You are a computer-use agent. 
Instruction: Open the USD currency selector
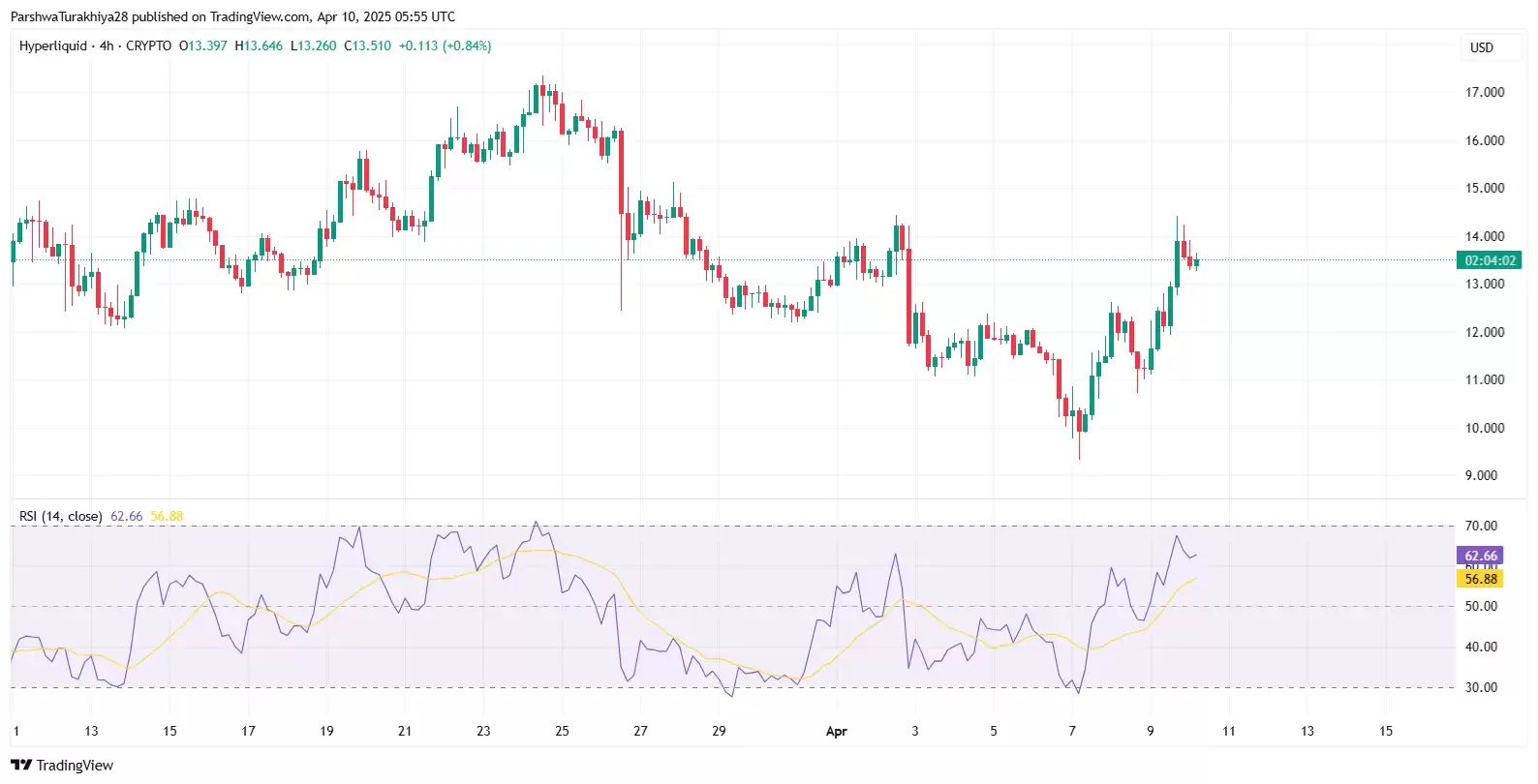point(1481,47)
